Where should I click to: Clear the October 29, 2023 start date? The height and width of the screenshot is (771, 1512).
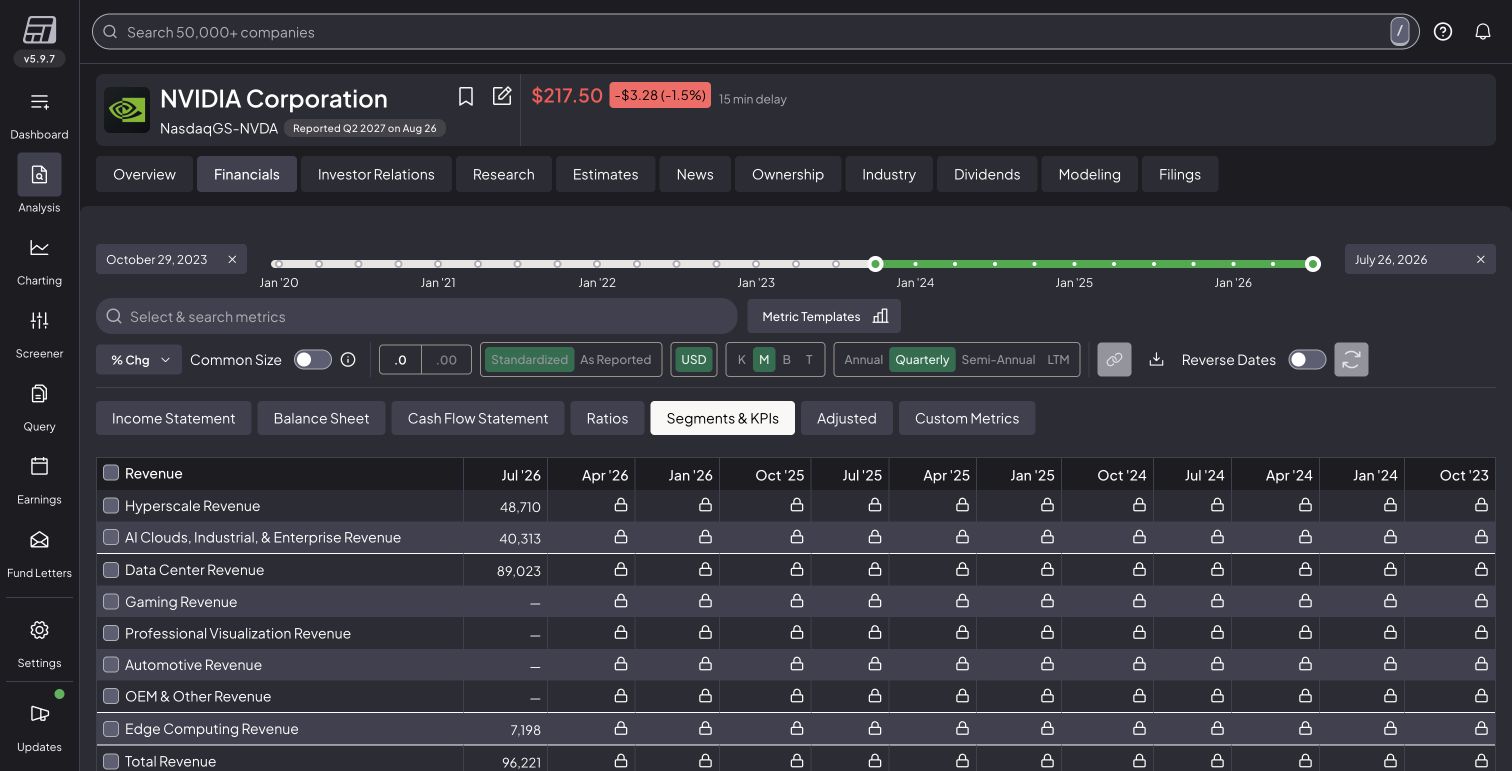[x=232, y=259]
